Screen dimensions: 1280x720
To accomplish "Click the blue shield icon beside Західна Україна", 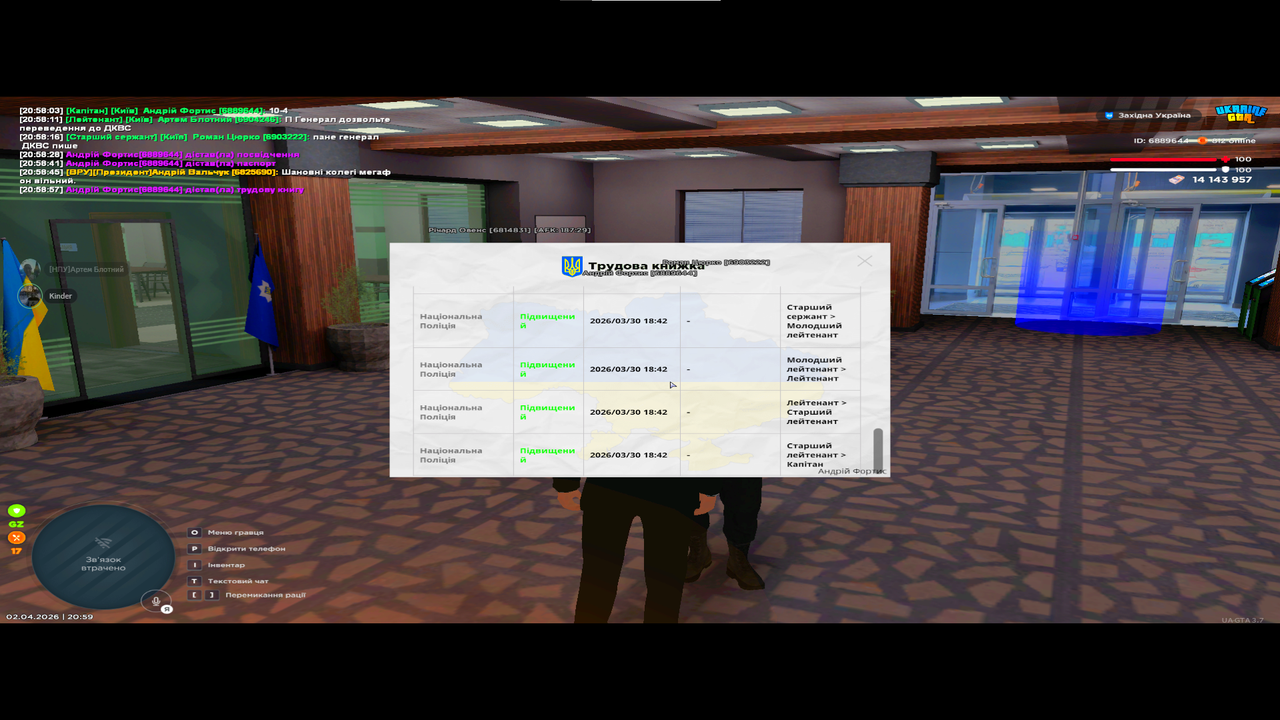I will pos(1109,116).
